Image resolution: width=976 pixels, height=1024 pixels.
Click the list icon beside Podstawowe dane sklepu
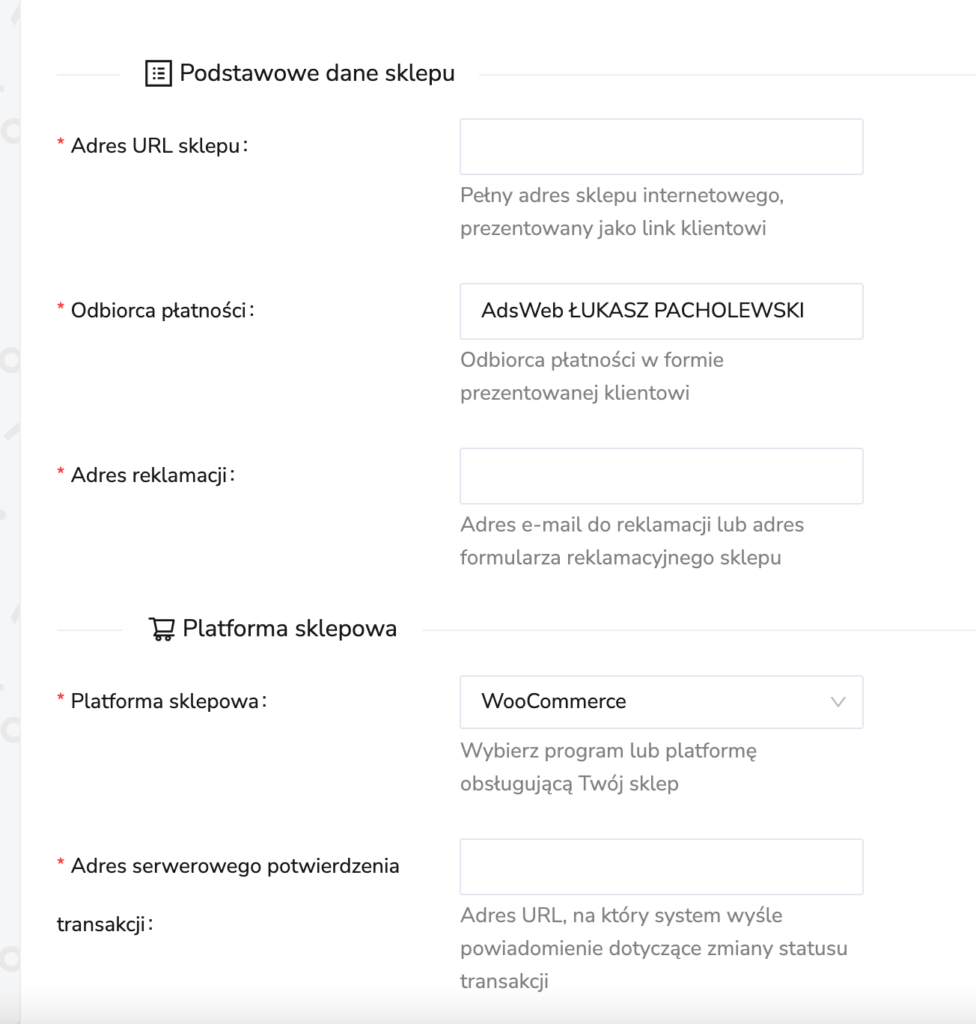tap(158, 73)
